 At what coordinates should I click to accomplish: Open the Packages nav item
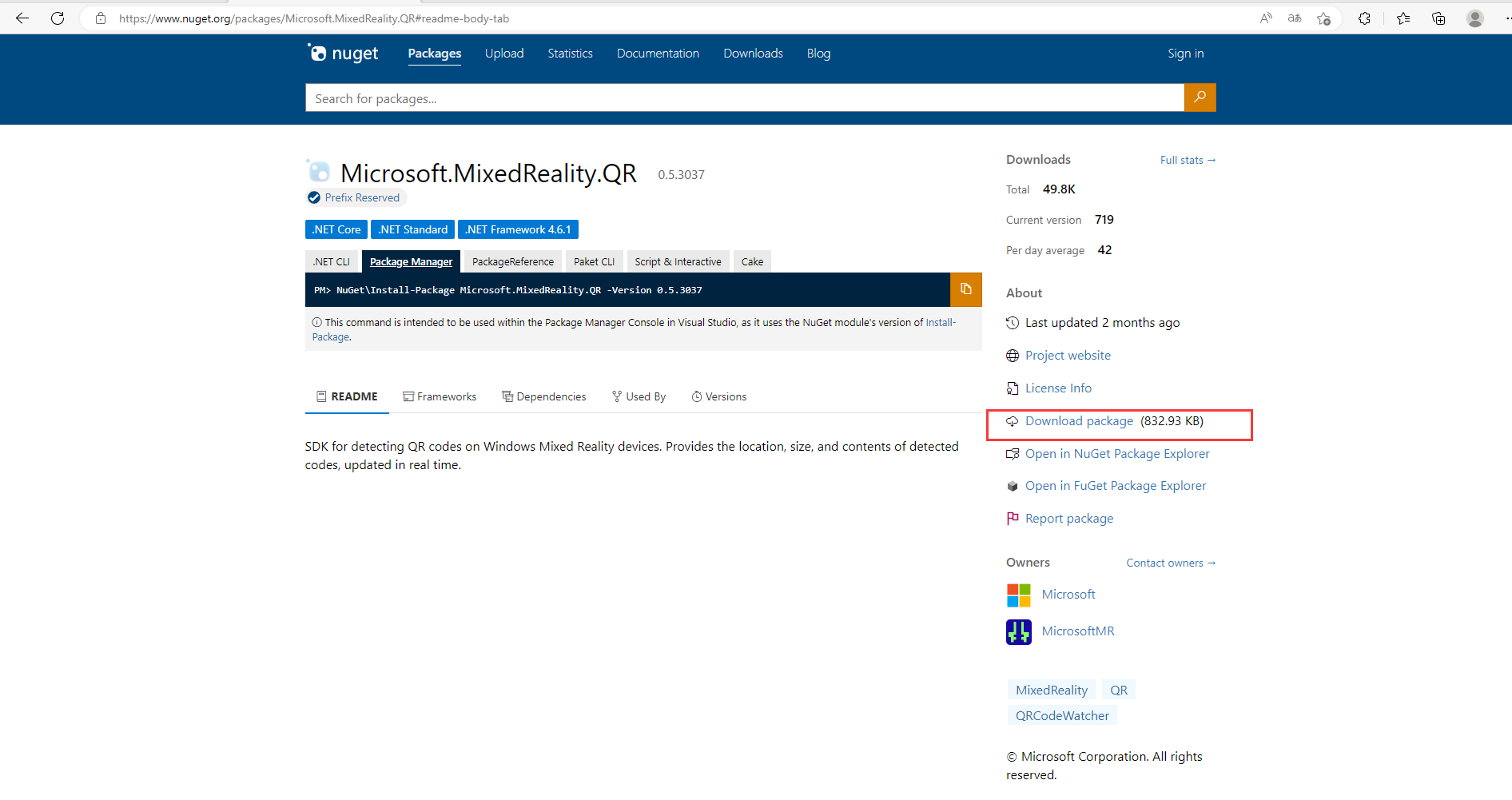435,54
